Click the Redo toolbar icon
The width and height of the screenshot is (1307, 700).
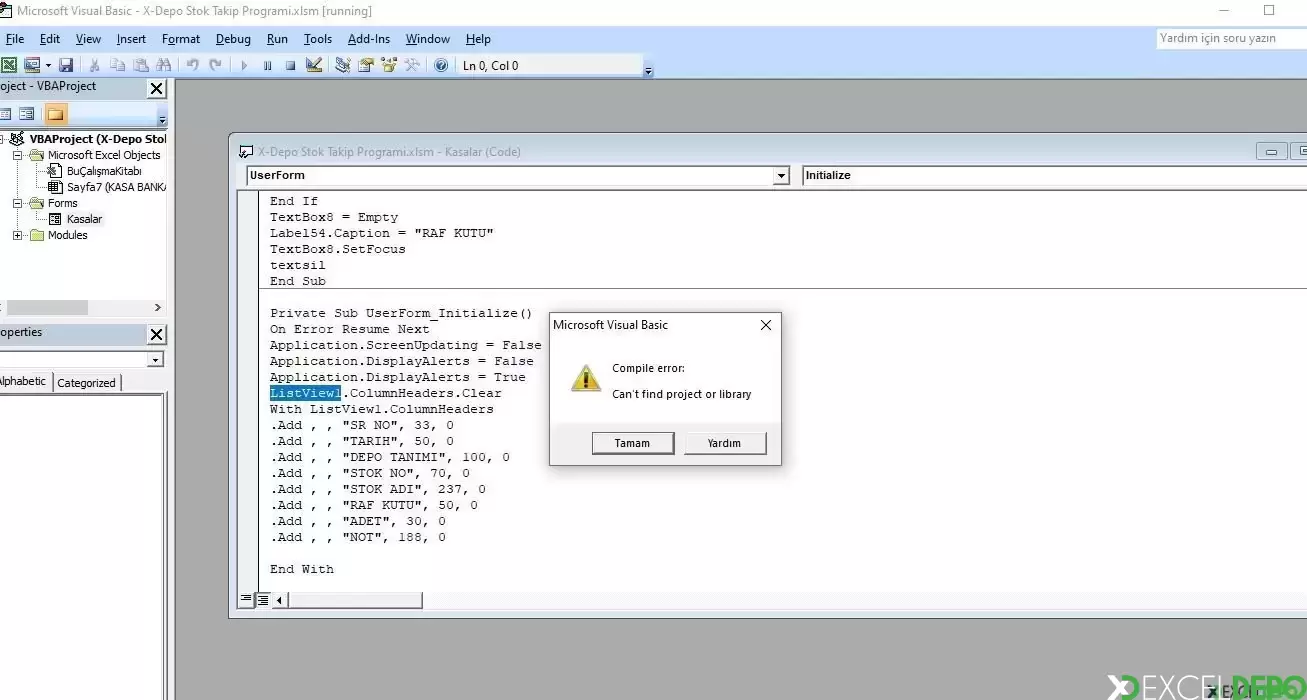(215, 65)
